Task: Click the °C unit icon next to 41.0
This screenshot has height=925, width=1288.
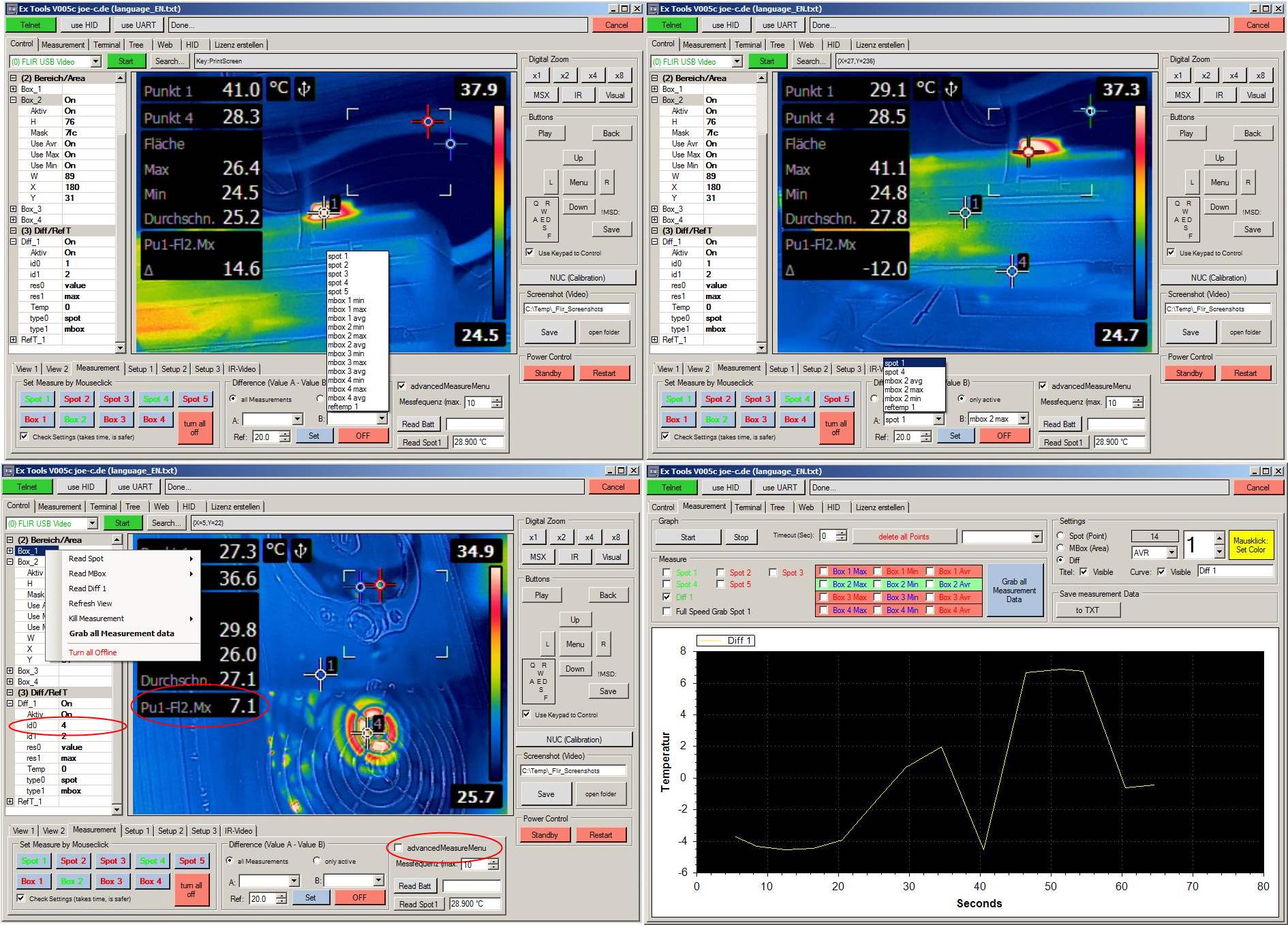Action: point(279,89)
